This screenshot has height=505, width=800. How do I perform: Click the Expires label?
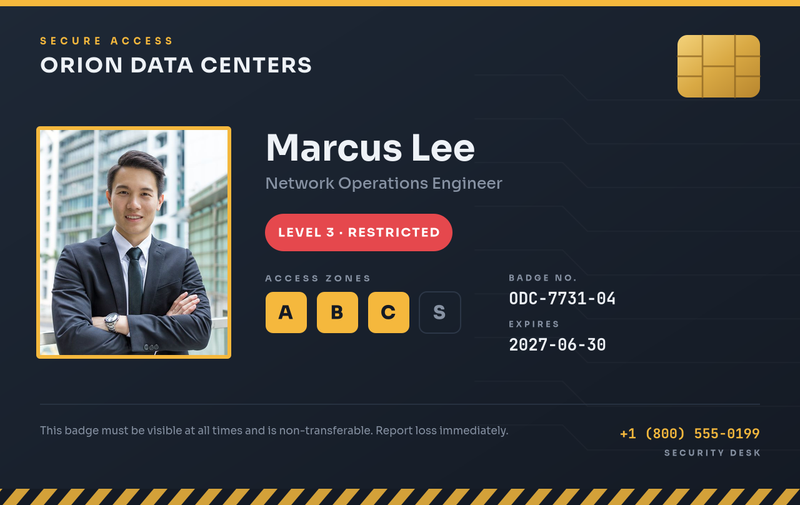pos(534,324)
